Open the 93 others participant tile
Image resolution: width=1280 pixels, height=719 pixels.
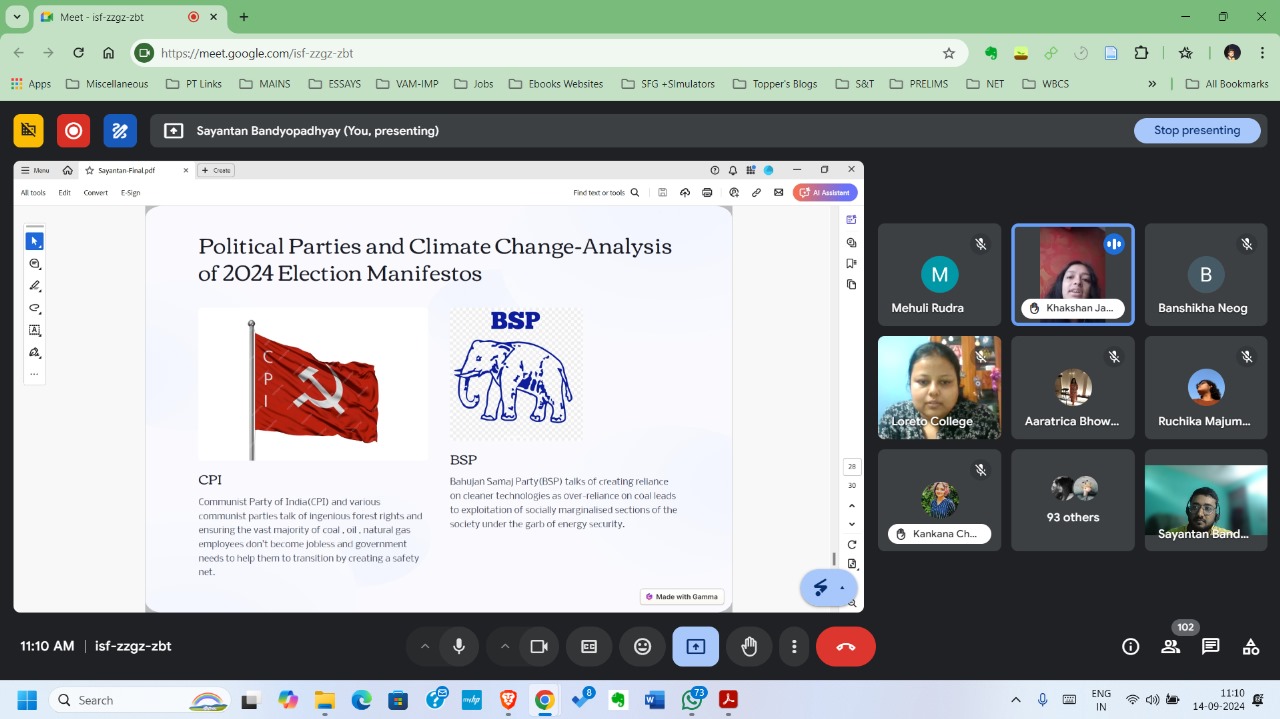[1072, 500]
